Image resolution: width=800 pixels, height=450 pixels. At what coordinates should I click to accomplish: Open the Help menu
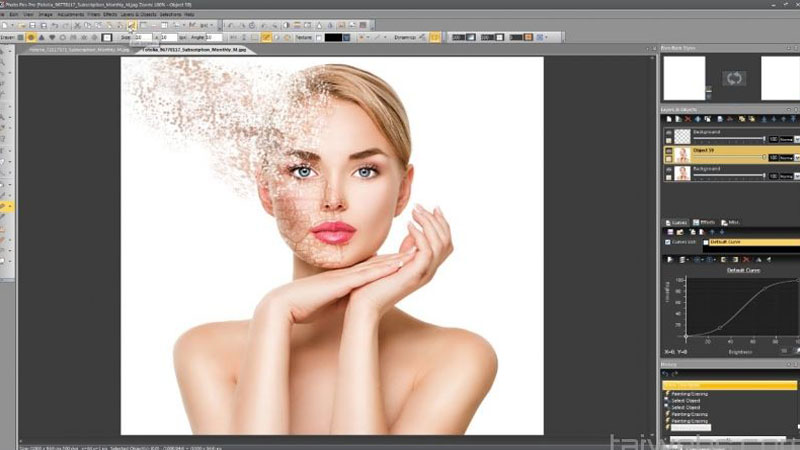point(189,14)
